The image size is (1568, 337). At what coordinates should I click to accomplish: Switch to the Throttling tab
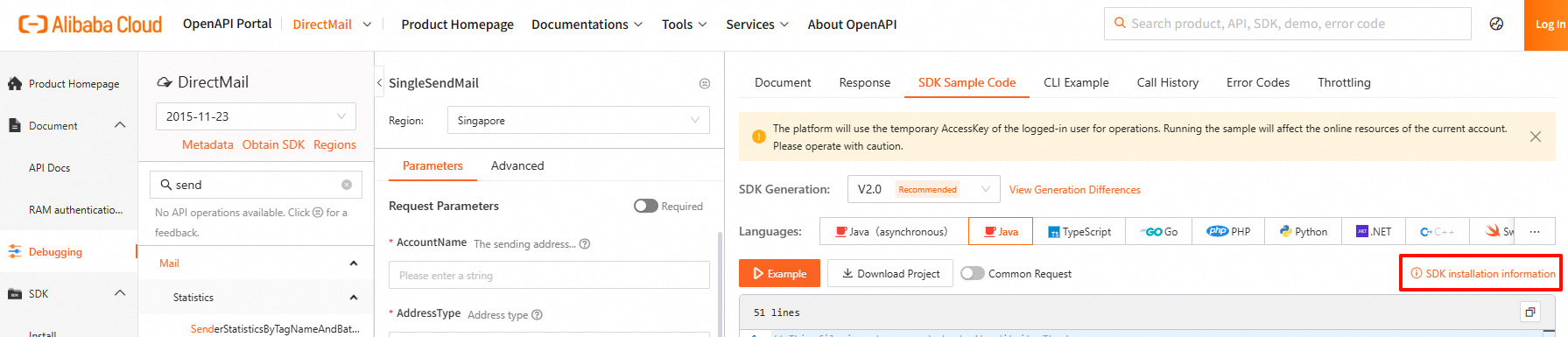(1344, 82)
